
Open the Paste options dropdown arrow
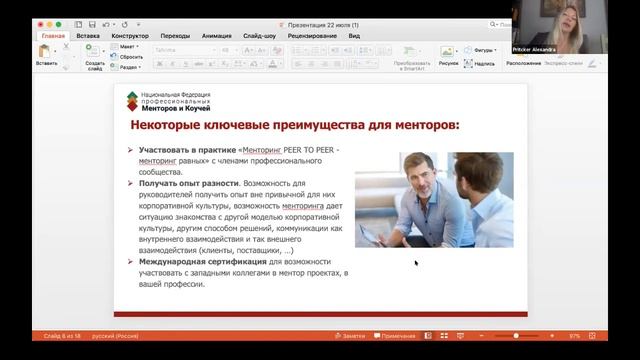click(x=55, y=51)
